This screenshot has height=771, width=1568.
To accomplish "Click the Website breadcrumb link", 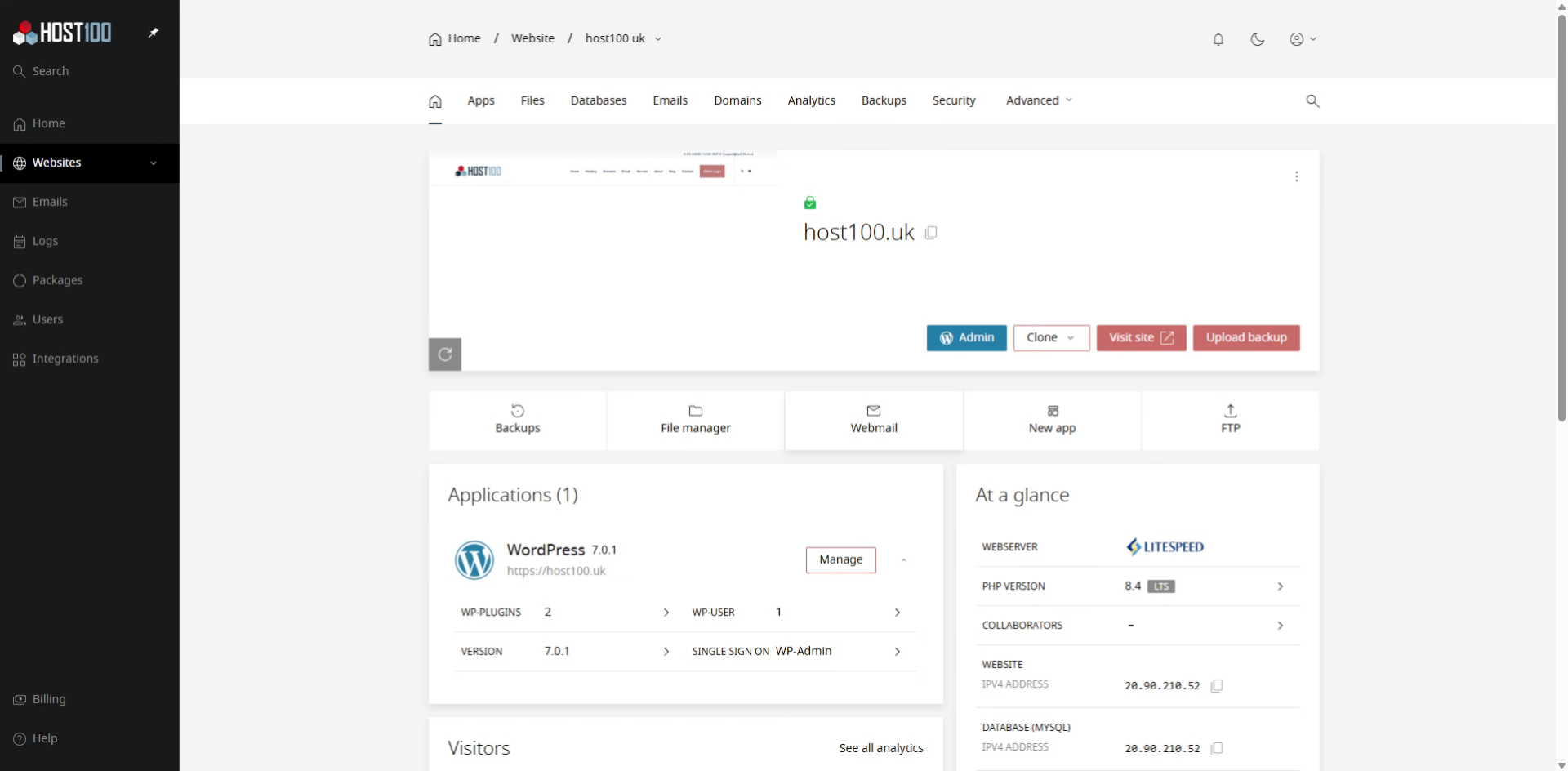I will coord(532,38).
